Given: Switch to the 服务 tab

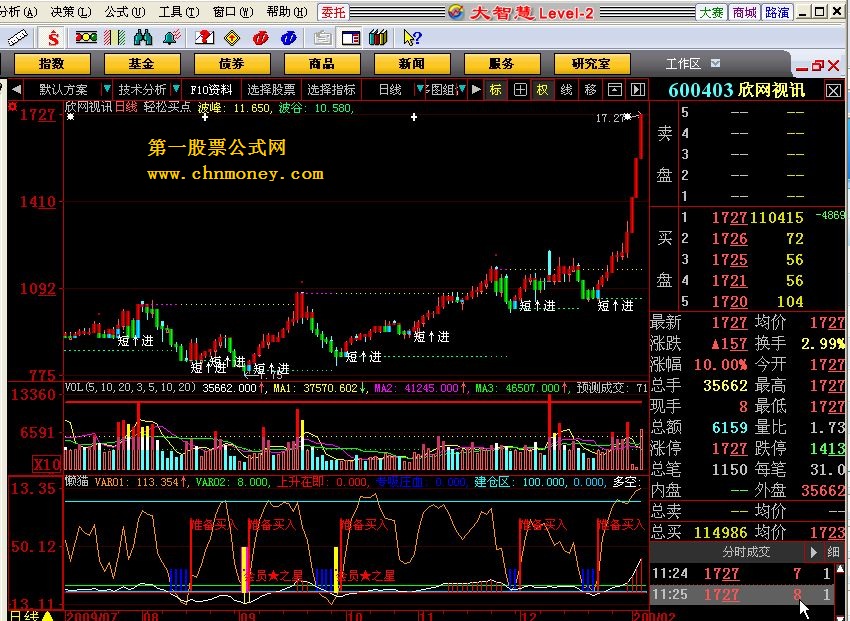Looking at the screenshot, I should (x=502, y=64).
